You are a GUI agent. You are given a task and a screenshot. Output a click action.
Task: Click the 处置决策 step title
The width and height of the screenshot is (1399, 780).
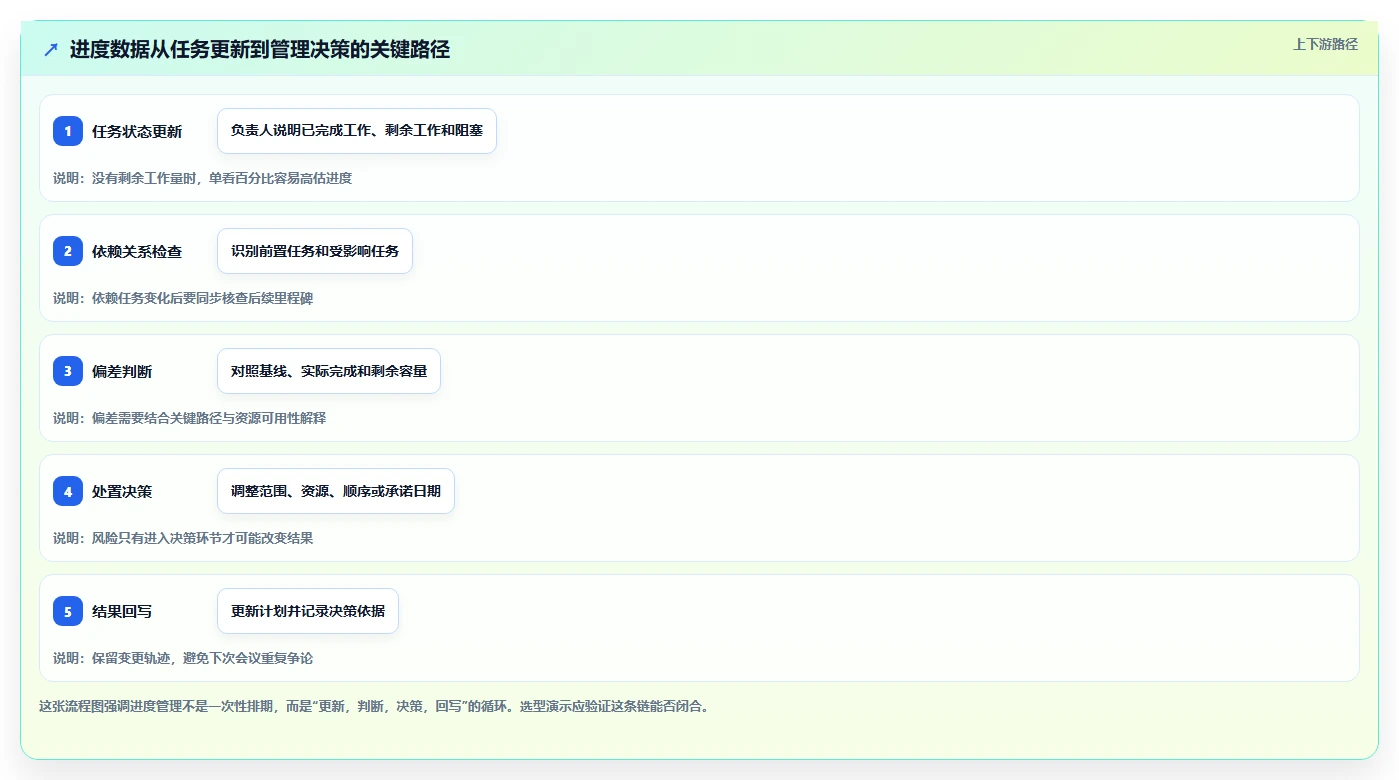point(122,491)
